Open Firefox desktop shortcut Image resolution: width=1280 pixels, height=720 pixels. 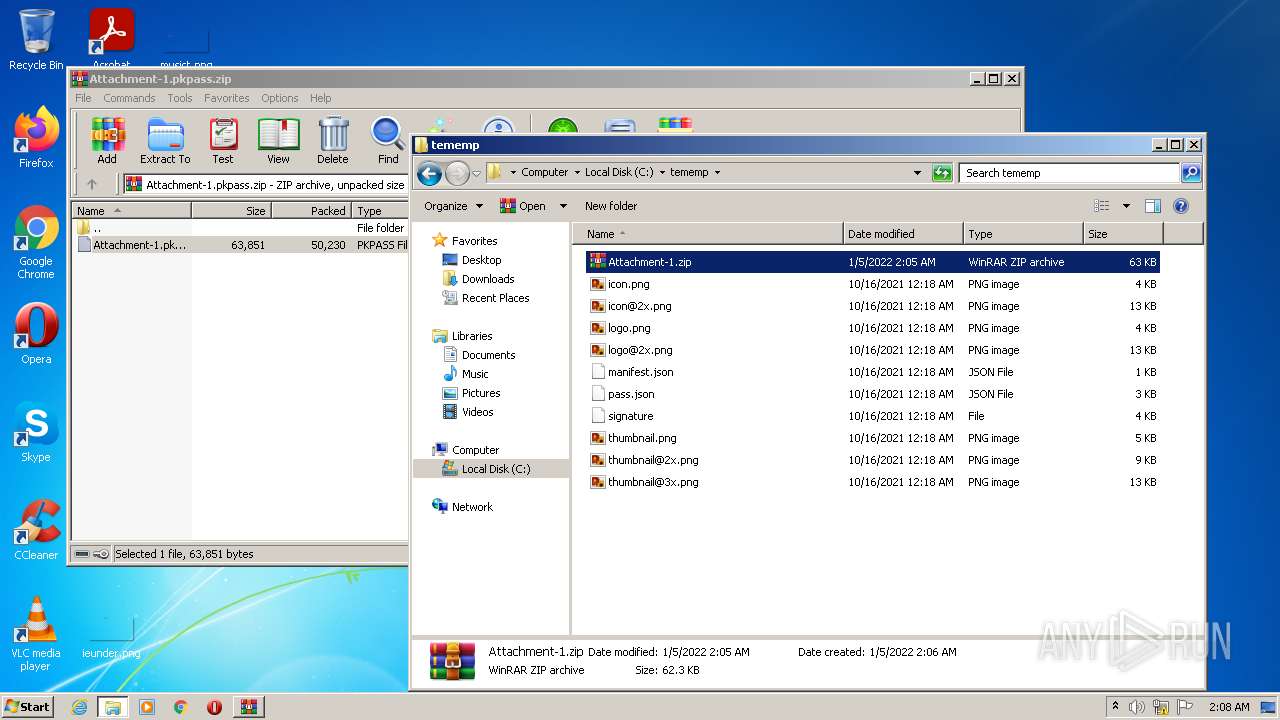coord(36,137)
